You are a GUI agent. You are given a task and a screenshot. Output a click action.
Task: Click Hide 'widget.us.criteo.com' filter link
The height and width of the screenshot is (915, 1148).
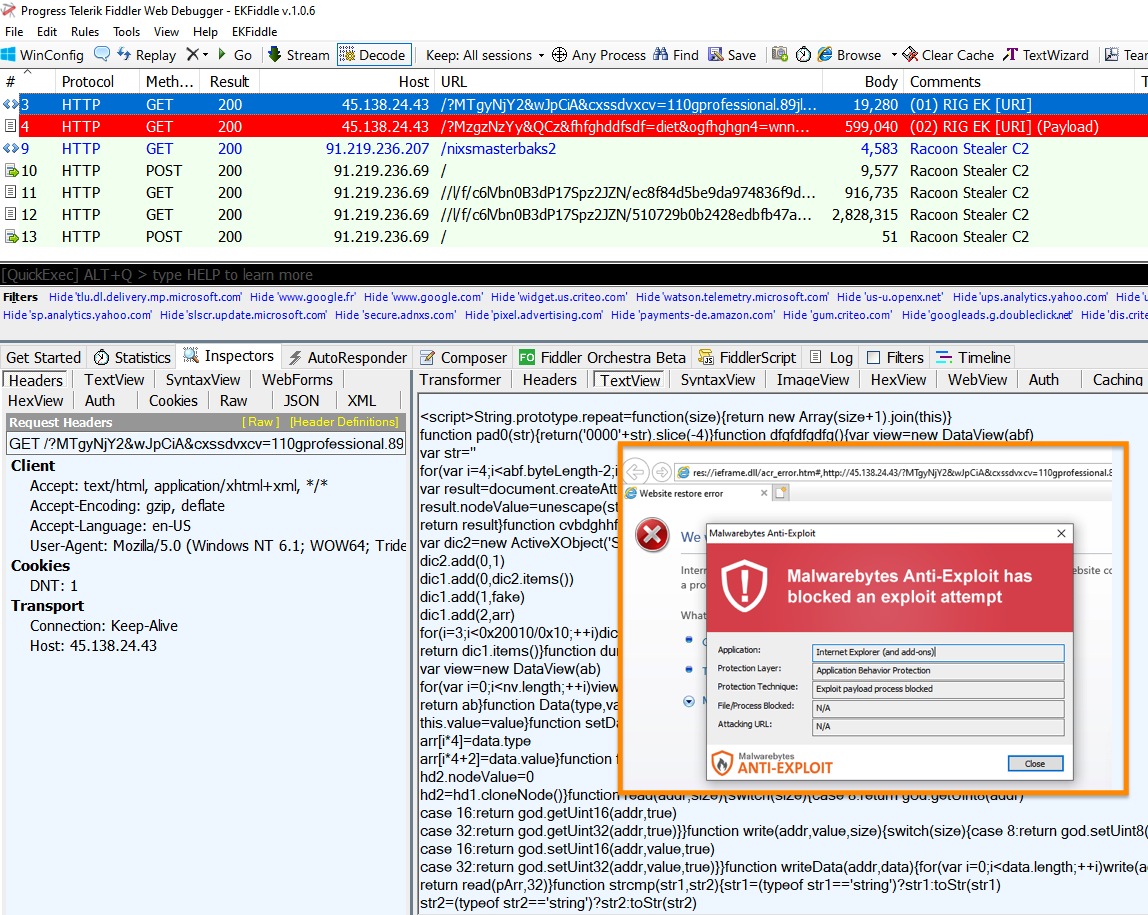(559, 297)
